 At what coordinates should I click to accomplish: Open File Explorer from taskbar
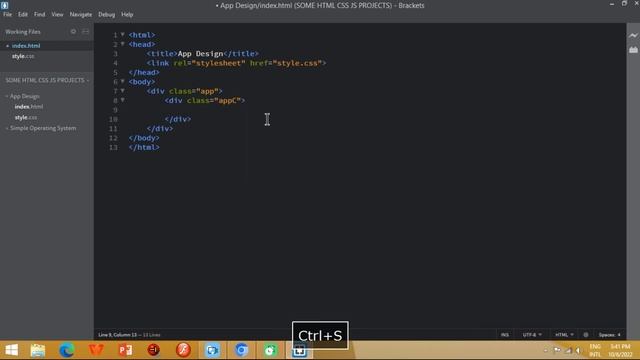coord(38,350)
